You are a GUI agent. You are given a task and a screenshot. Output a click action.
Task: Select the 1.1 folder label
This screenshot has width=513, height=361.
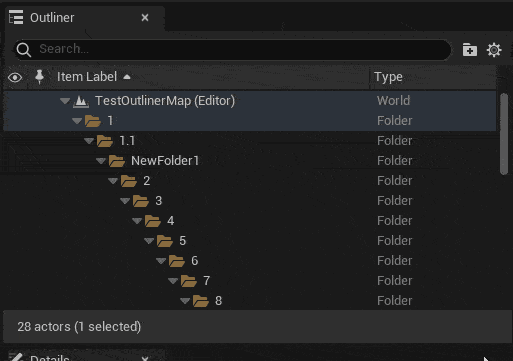(127, 141)
